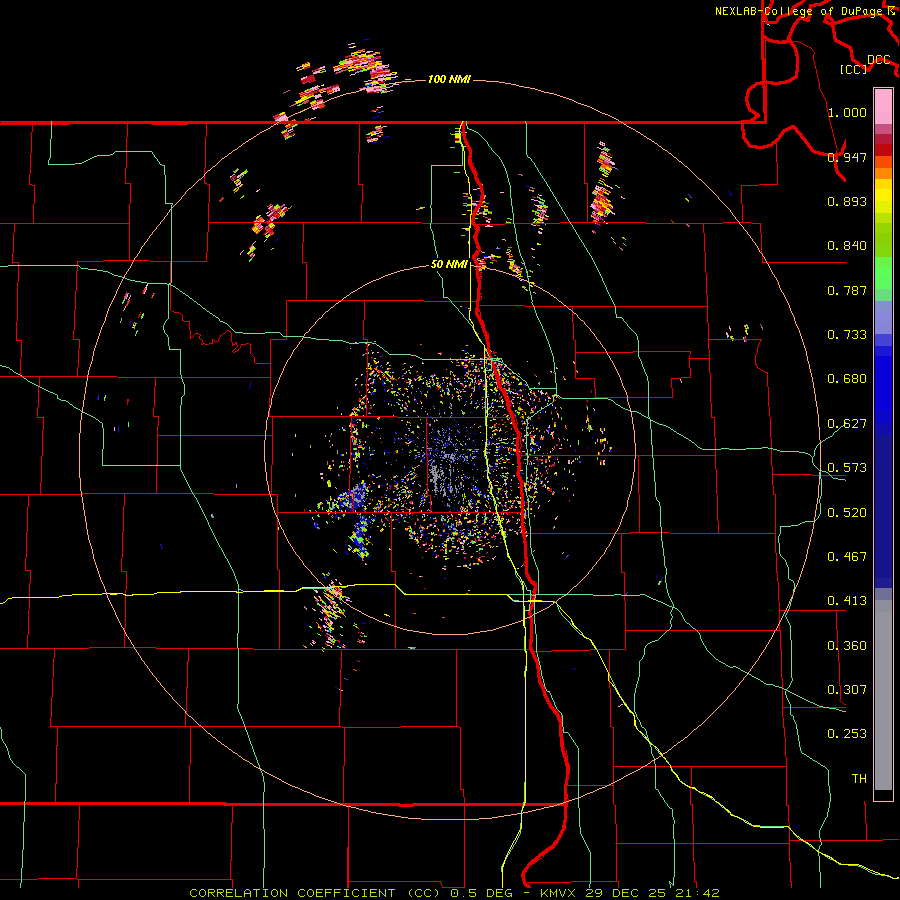Click the TH threshold label
Image resolution: width=900 pixels, height=900 pixels.
pos(859,779)
